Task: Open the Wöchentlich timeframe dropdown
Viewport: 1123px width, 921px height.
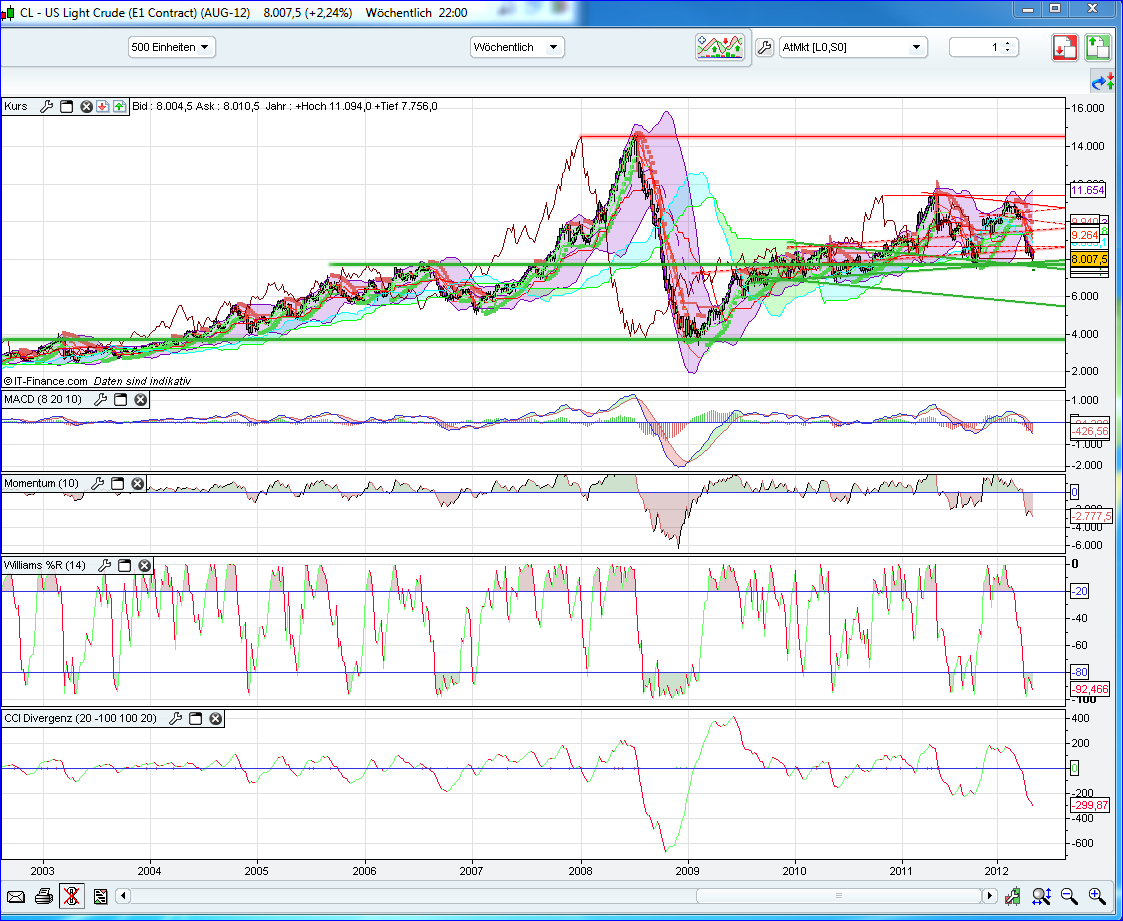Action: click(517, 47)
